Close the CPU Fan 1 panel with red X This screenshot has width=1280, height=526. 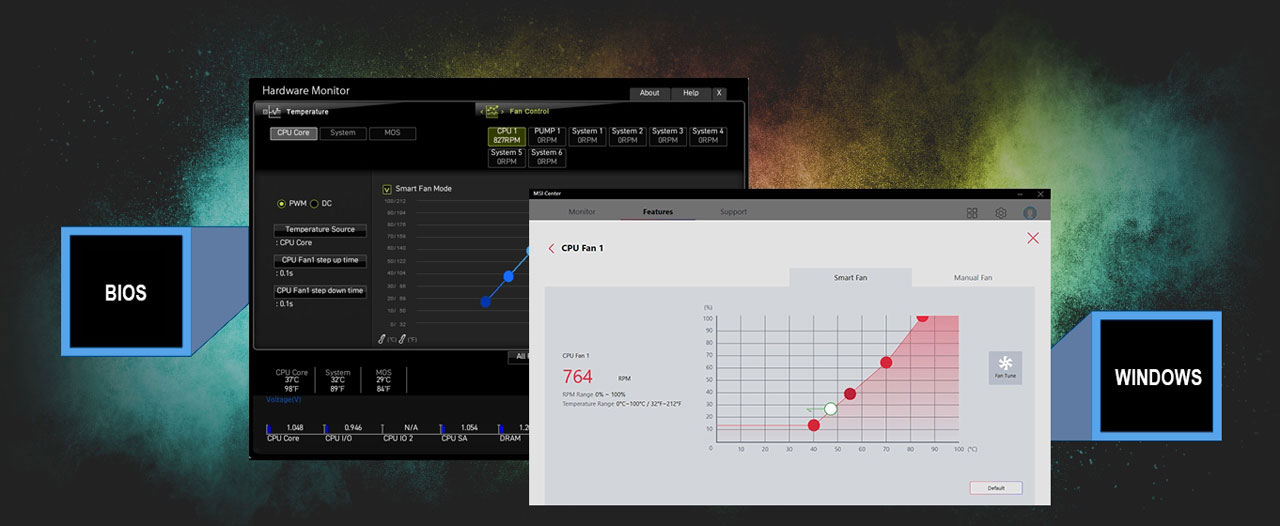(x=1033, y=238)
